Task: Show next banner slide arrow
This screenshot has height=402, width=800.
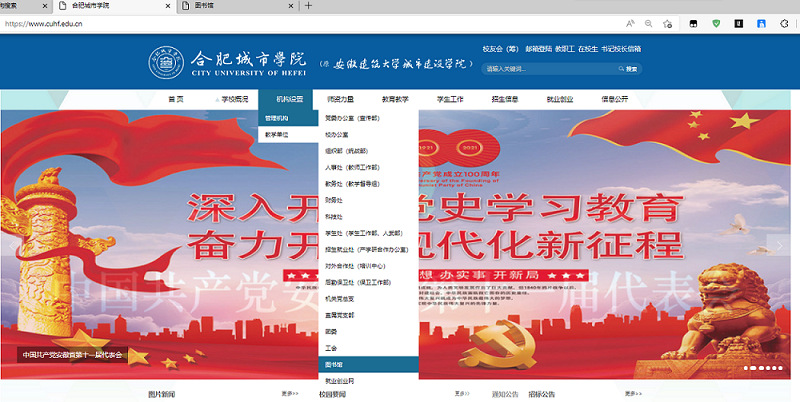Action: (x=780, y=246)
